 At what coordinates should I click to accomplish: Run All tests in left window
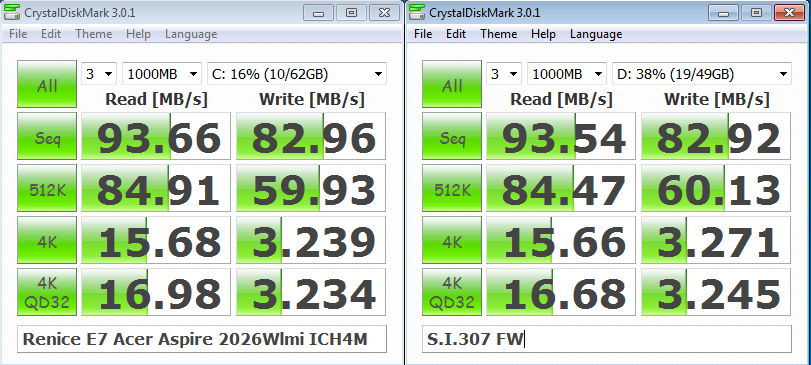pos(47,84)
